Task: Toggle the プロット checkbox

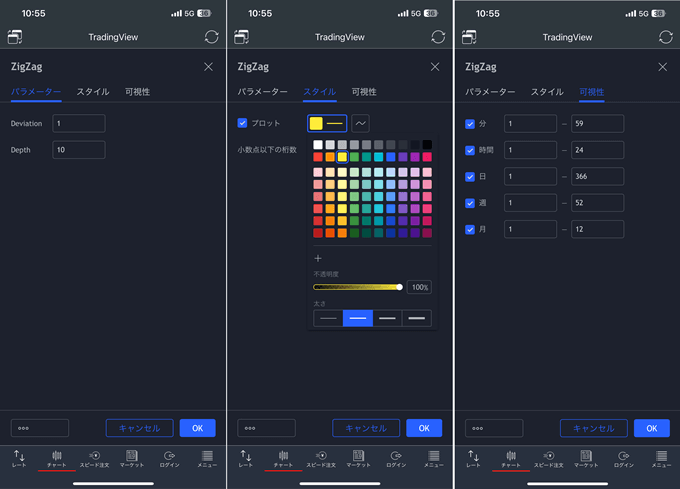Action: click(x=242, y=123)
